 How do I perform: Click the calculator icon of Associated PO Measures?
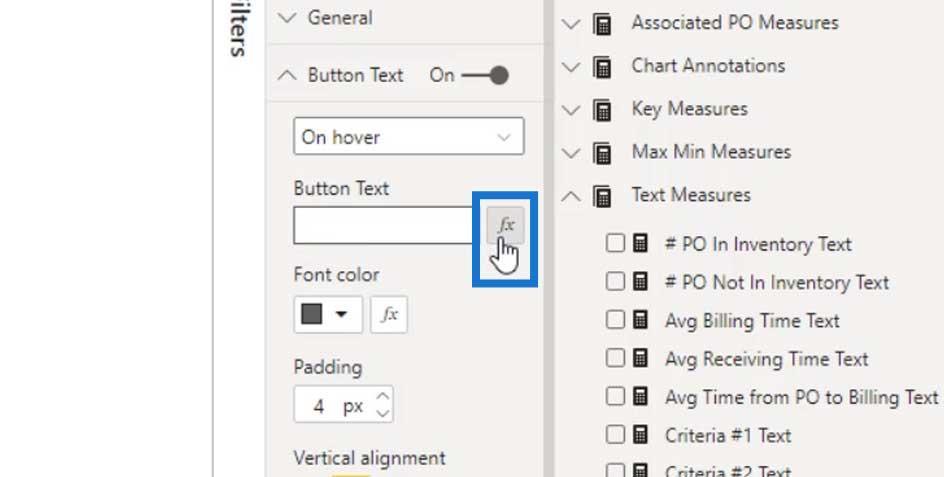click(x=602, y=23)
